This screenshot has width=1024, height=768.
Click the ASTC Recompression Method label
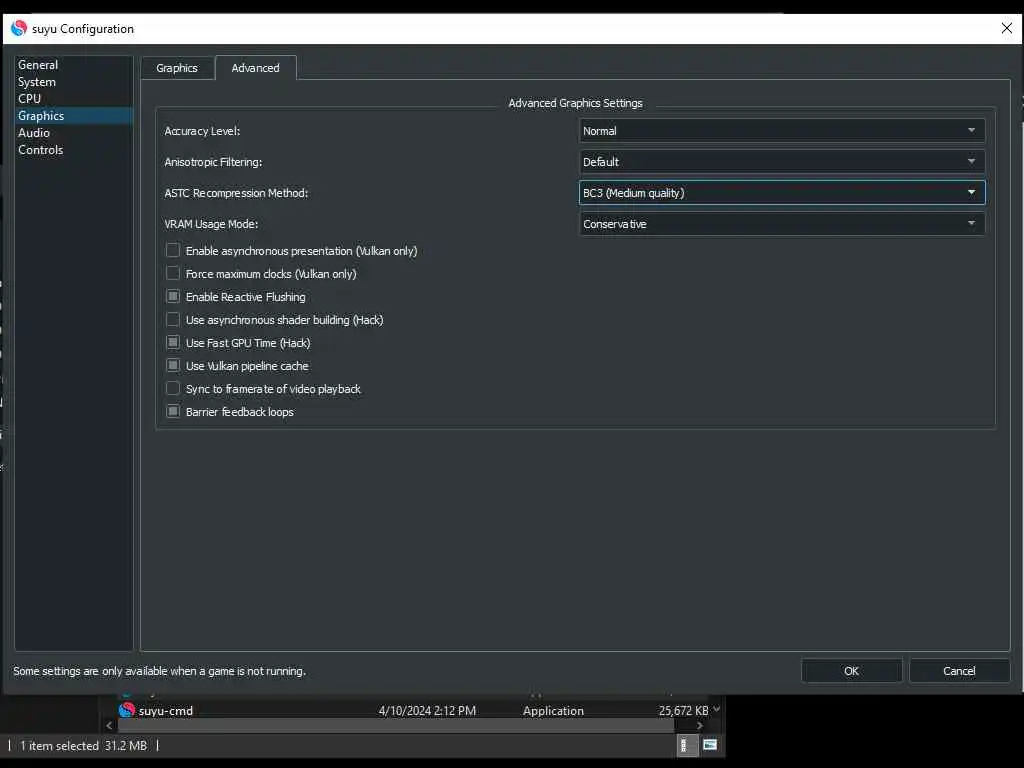point(236,193)
